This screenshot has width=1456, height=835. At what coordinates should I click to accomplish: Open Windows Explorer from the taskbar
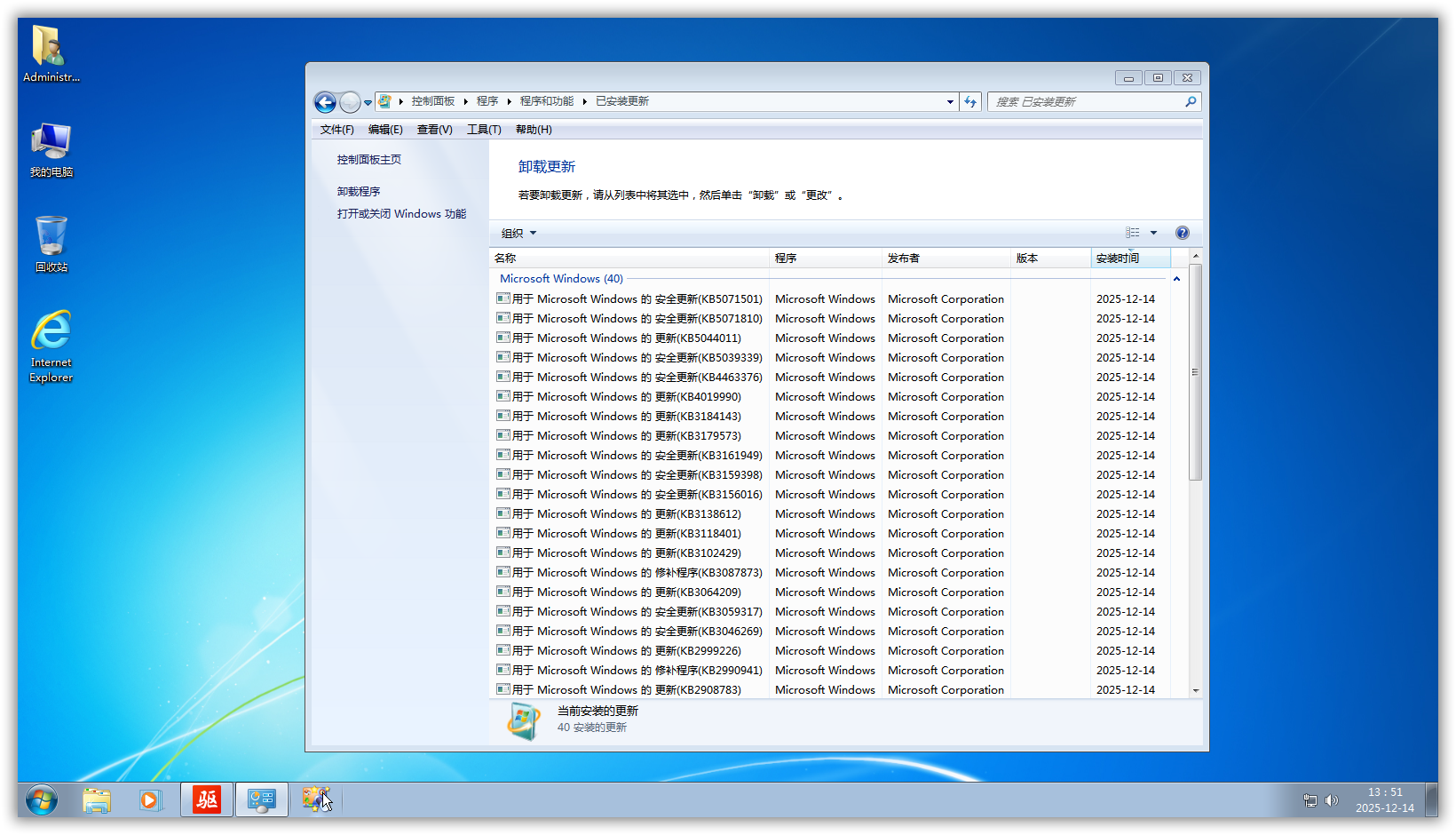click(97, 800)
